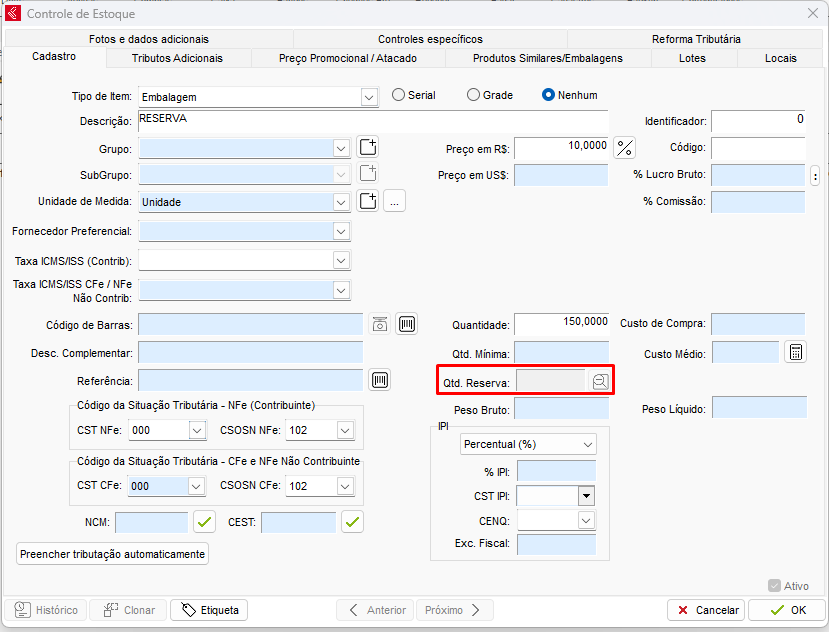The width and height of the screenshot is (829, 632).
Task: Expand the IPI Percentual (%) dropdown
Action: pyautogui.click(x=586, y=443)
